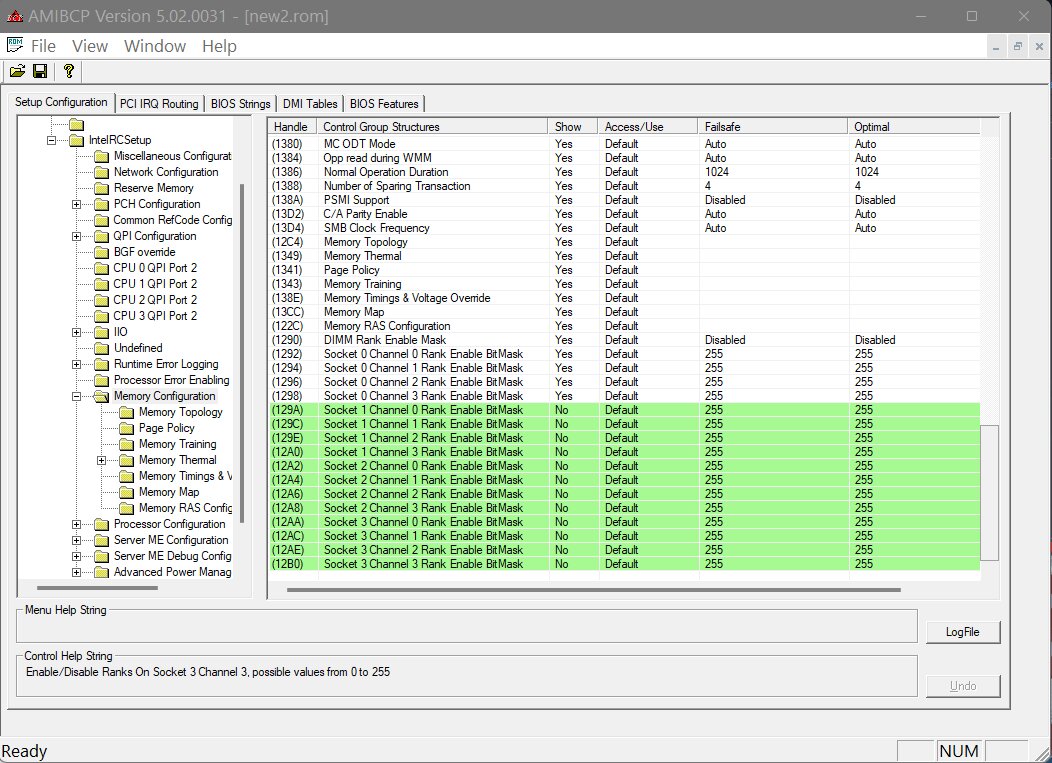Expand the IIO tree node
This screenshot has width=1052, height=763.
point(76,332)
